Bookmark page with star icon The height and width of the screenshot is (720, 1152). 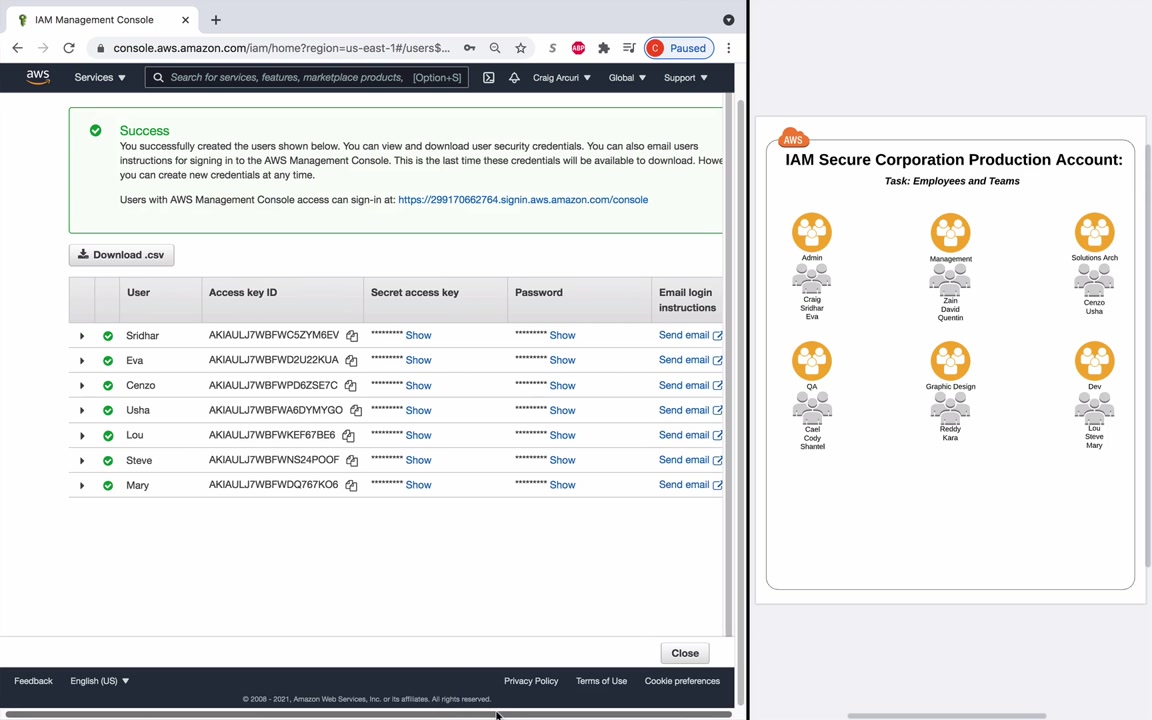click(521, 48)
